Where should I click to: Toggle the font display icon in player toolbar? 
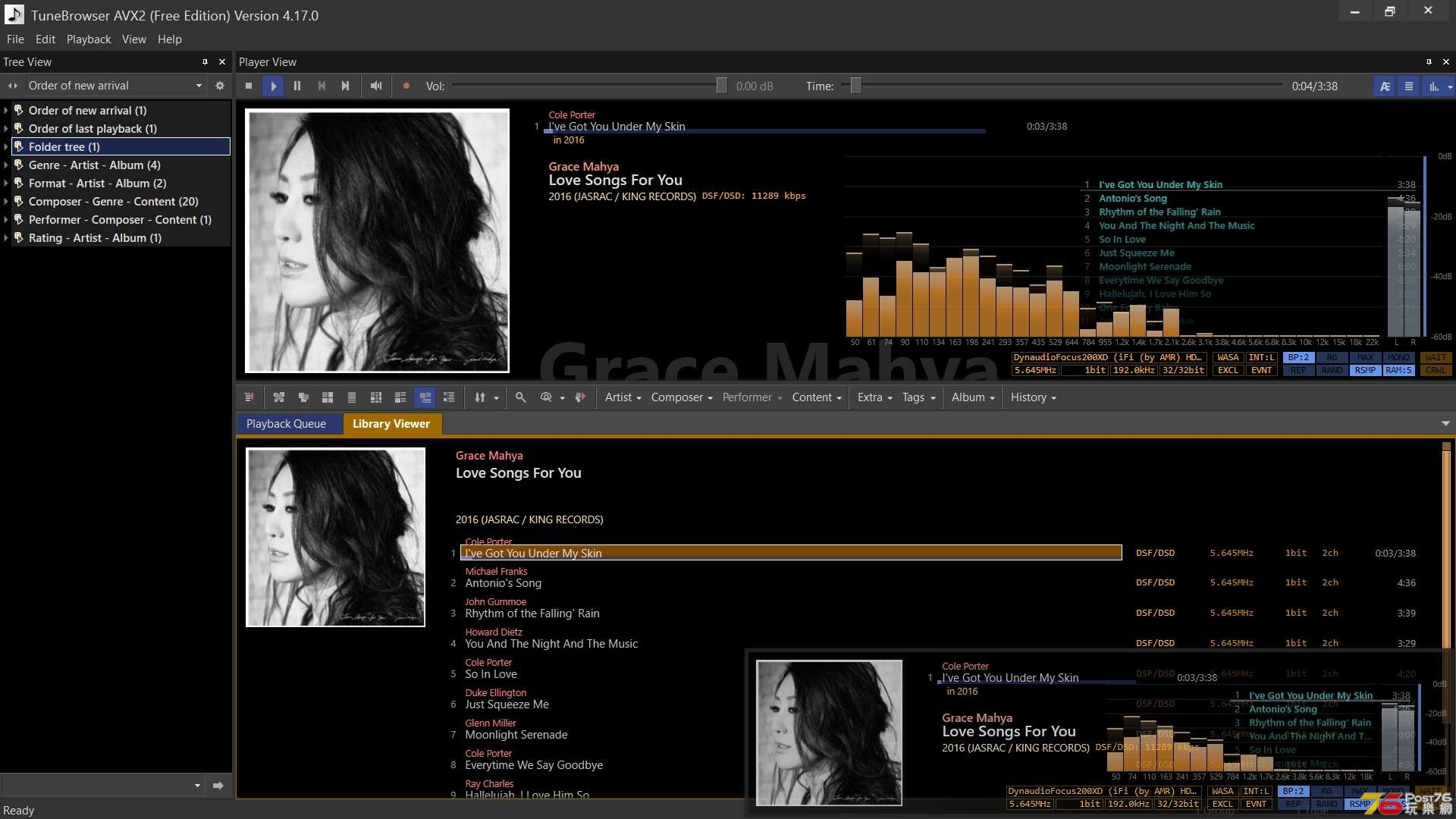(x=1385, y=86)
